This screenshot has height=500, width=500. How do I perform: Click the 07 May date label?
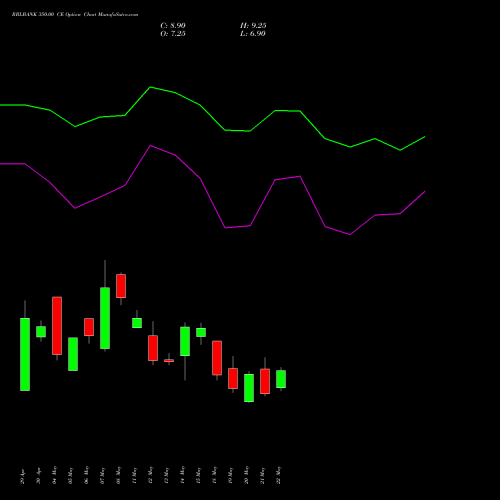[x=102, y=475]
